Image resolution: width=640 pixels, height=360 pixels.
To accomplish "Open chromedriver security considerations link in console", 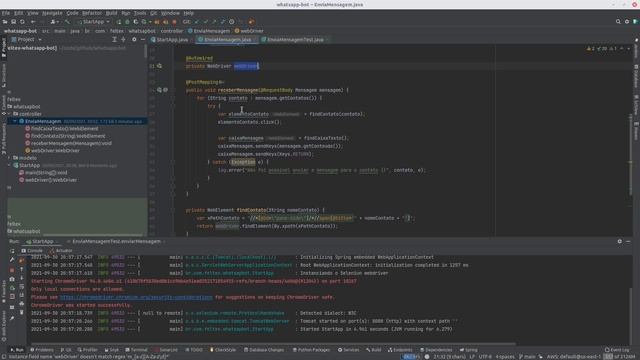I will [x=136, y=297].
